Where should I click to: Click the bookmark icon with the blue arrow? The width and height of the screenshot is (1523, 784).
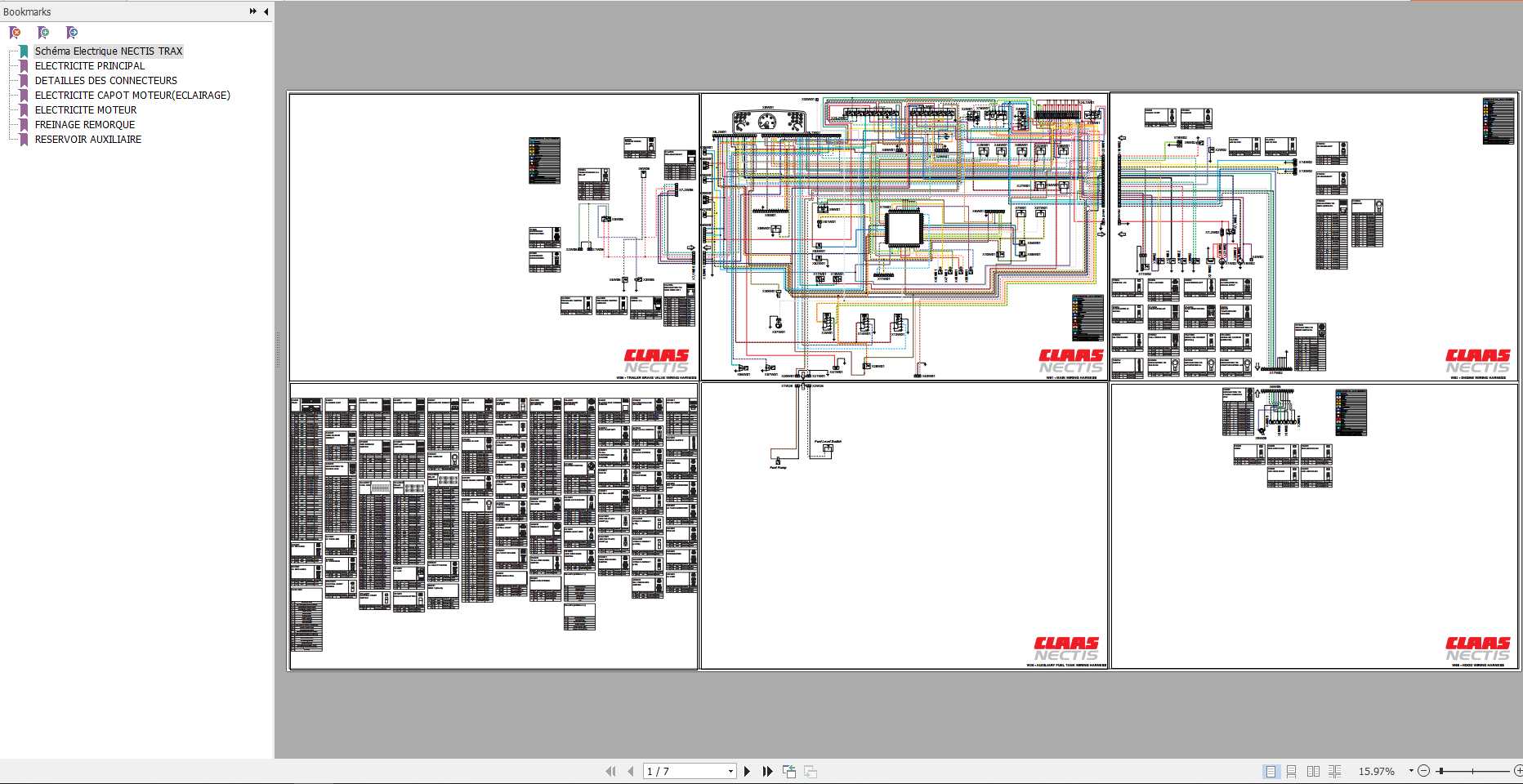(x=72, y=33)
